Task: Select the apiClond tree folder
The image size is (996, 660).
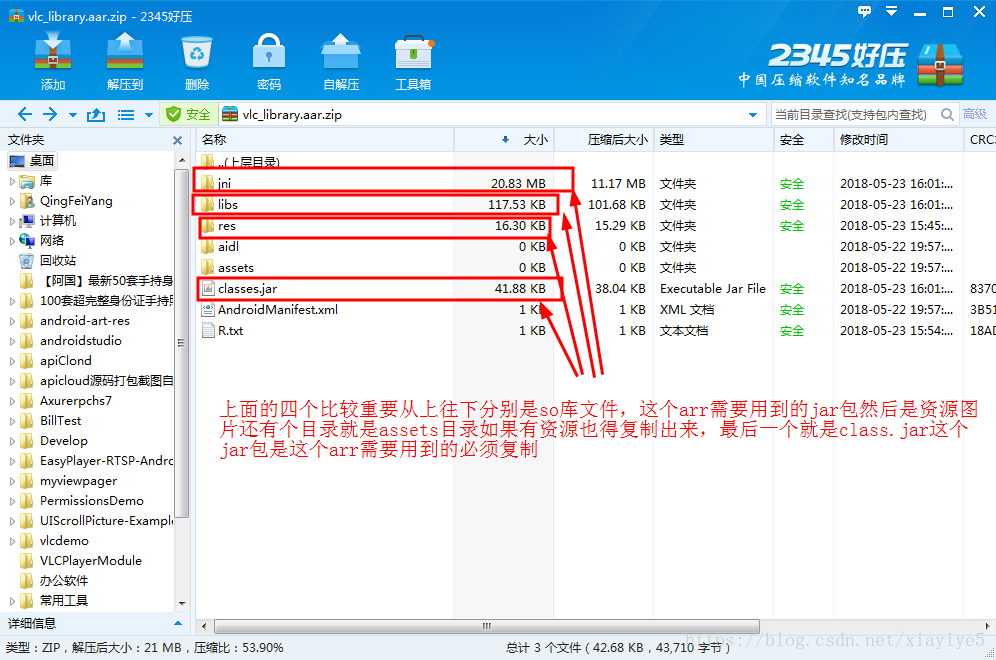Action: (x=56, y=361)
